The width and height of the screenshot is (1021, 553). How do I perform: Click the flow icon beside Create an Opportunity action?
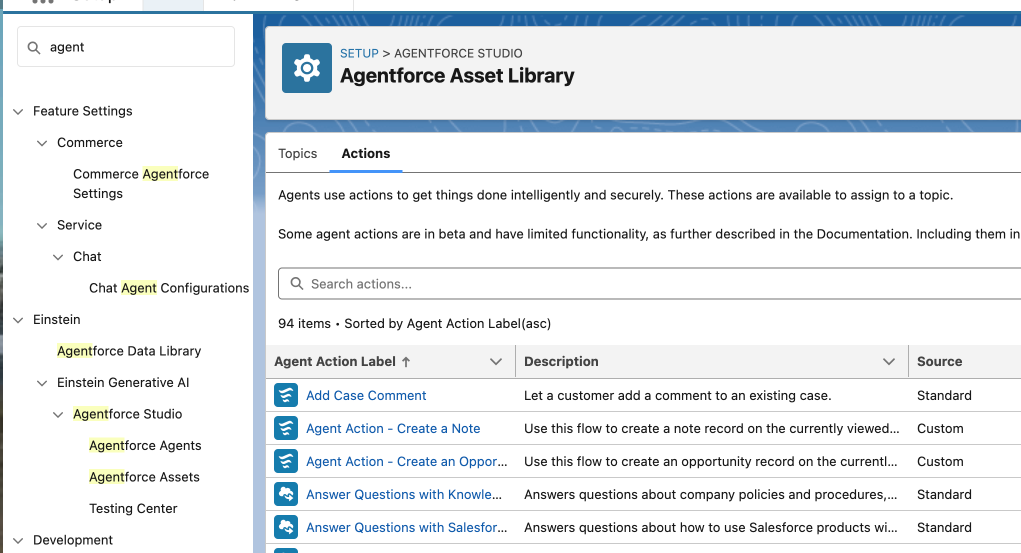286,462
